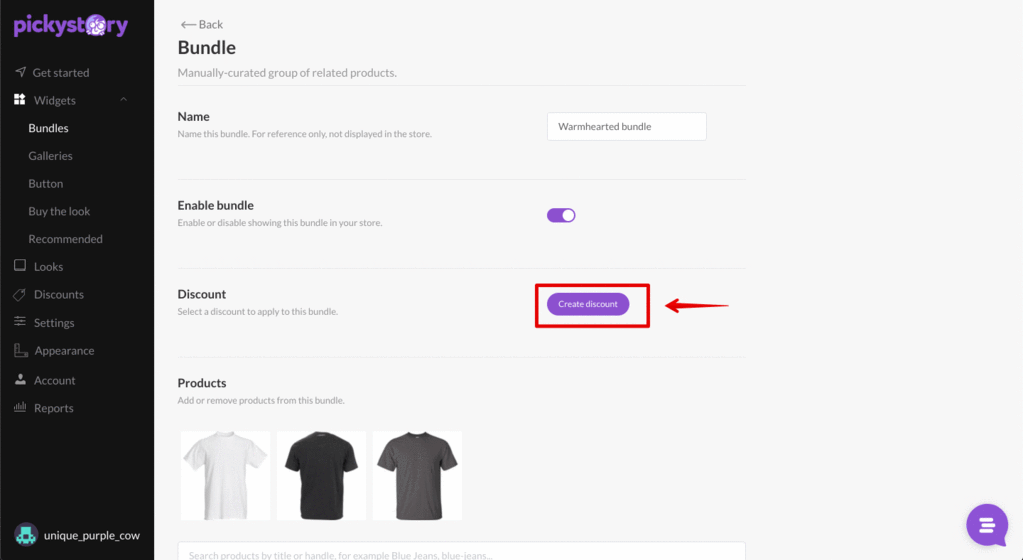Click the Account person icon
This screenshot has width=1023, height=560.
pyautogui.click(x=20, y=379)
